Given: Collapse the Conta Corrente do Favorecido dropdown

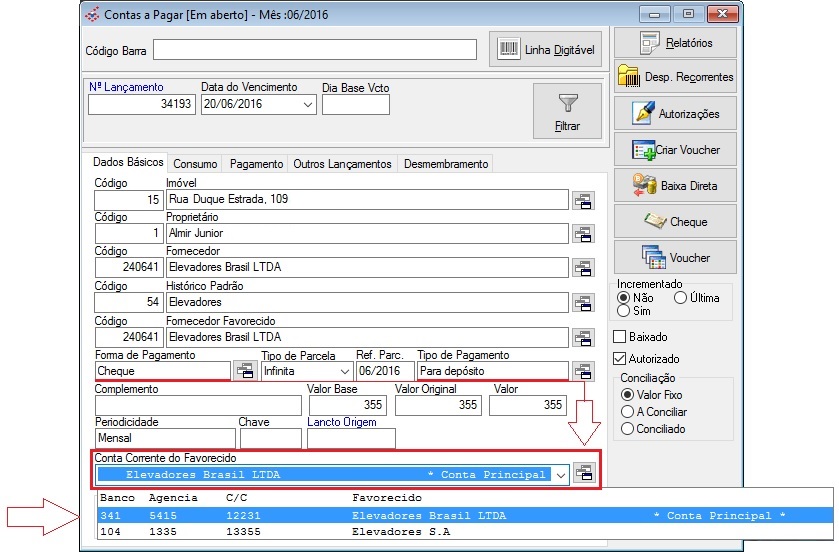Looking at the screenshot, I should pos(561,474).
